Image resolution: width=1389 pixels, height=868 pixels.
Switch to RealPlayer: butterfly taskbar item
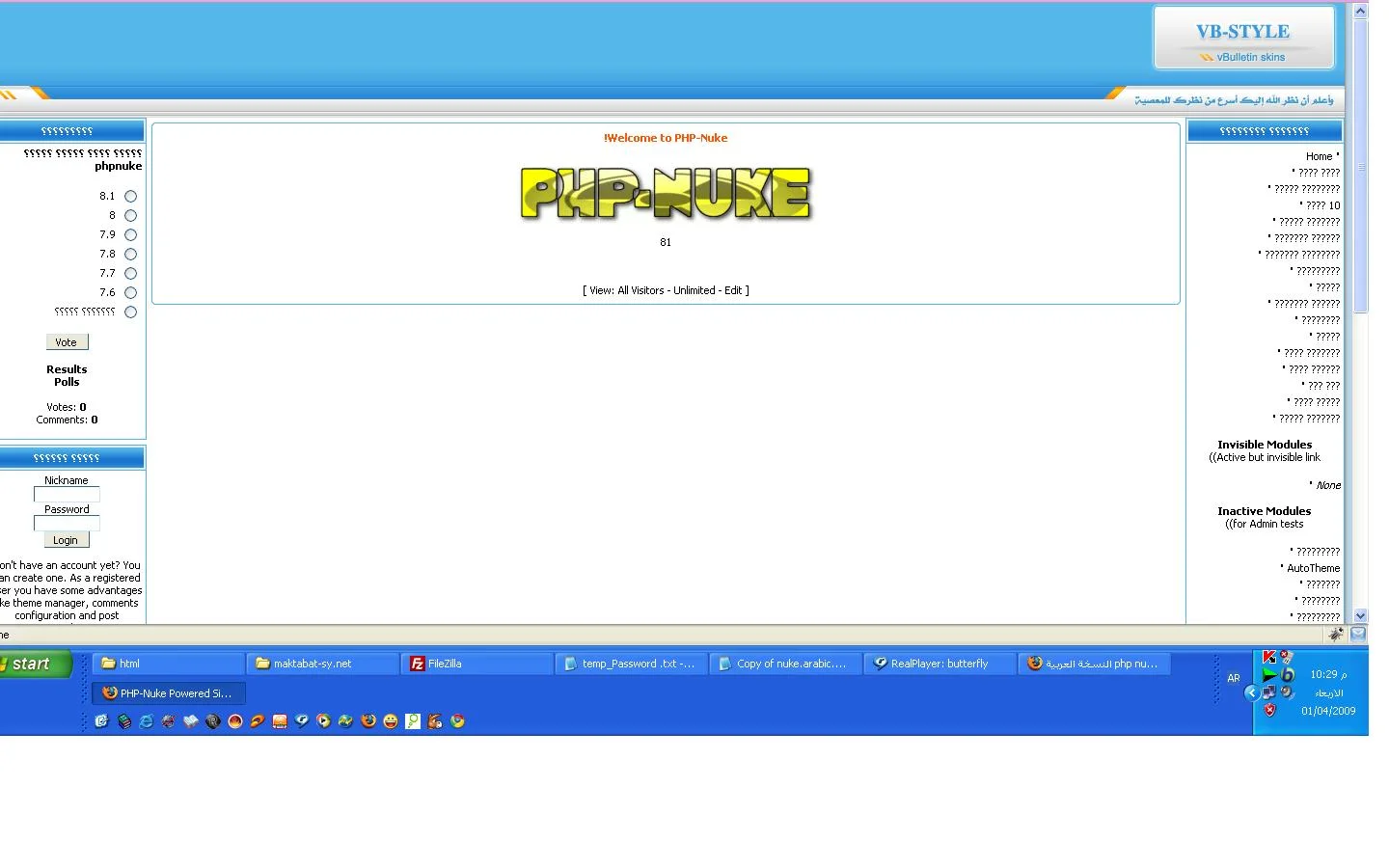pyautogui.click(x=939, y=664)
